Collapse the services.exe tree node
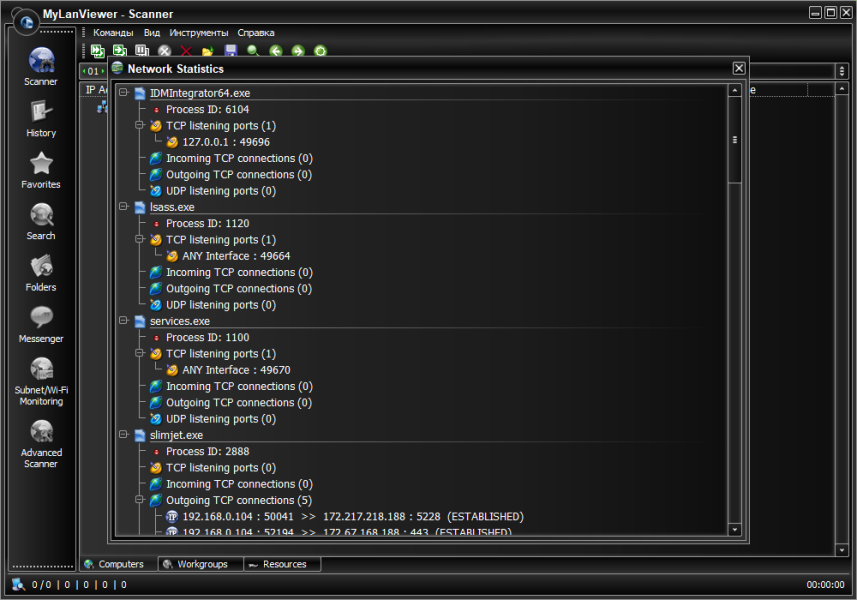The image size is (857, 600). point(124,321)
